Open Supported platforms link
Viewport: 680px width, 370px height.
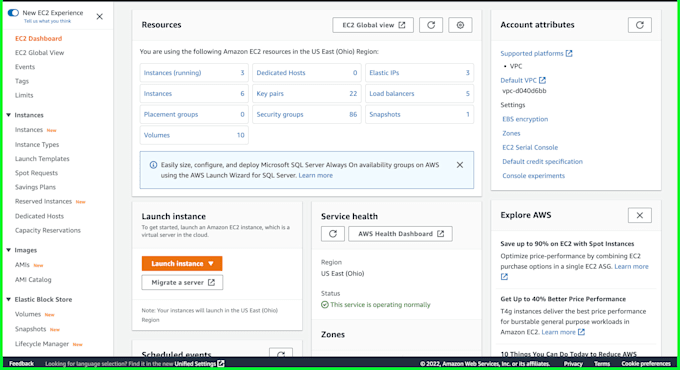pos(536,53)
